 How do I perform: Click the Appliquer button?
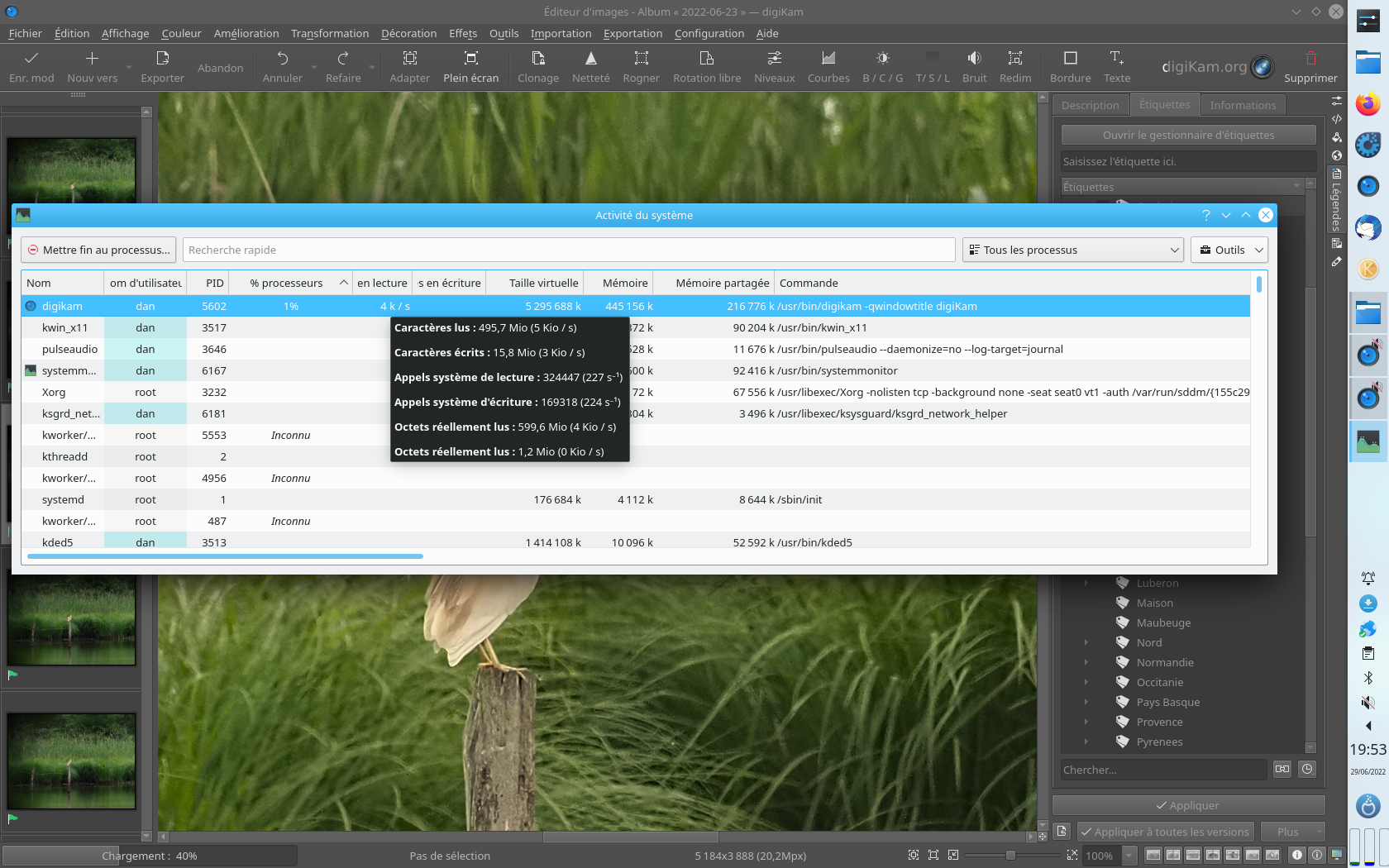click(x=1188, y=805)
